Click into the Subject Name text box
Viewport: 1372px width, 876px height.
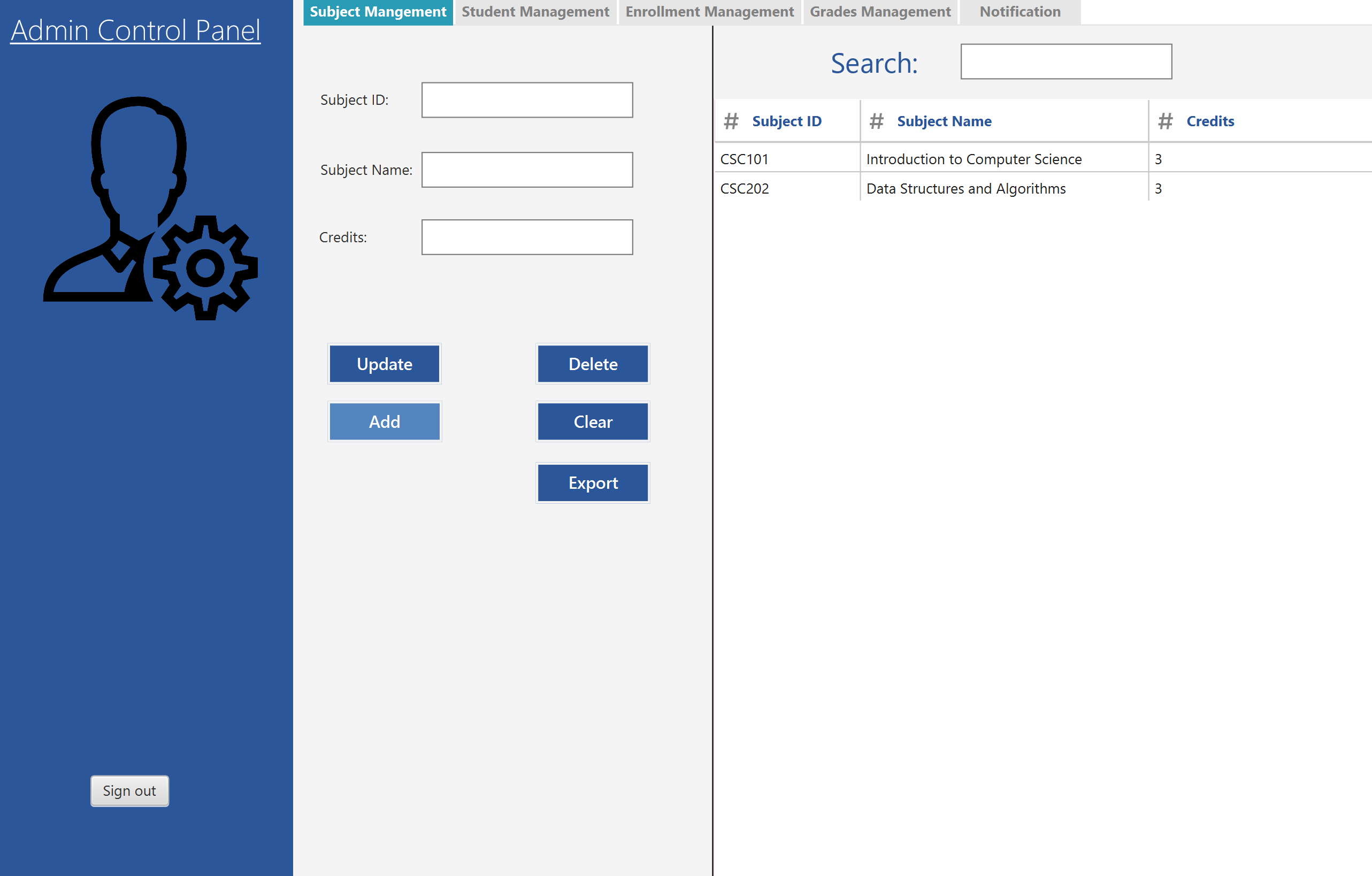click(527, 170)
